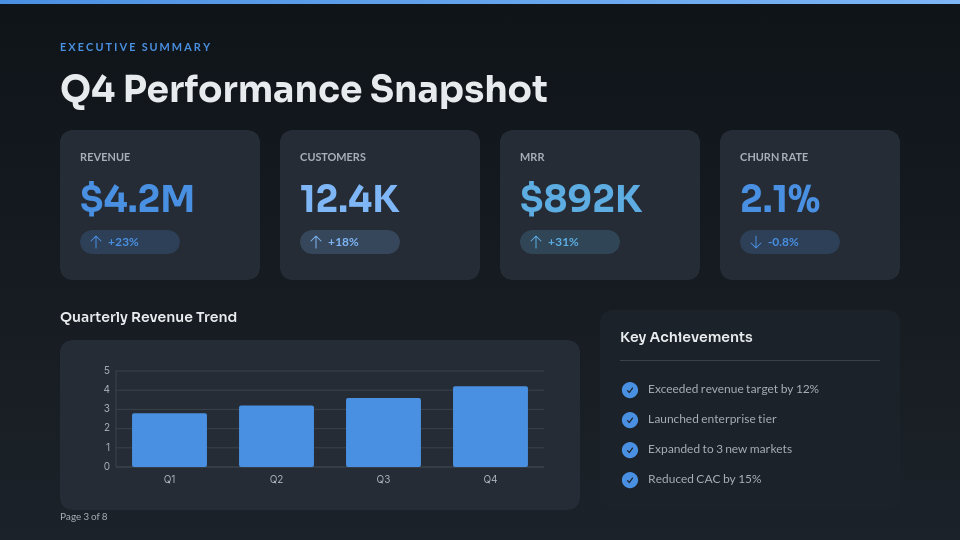960x540 pixels.
Task: Click the 2.1% churn rate value
Action: click(780, 199)
